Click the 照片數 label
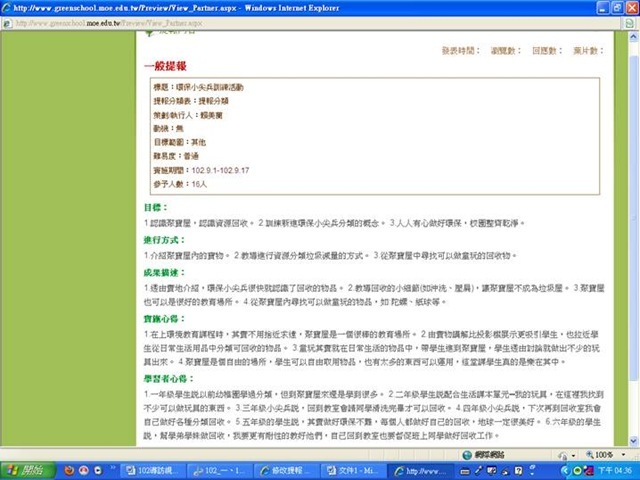The image size is (640, 480). point(588,51)
